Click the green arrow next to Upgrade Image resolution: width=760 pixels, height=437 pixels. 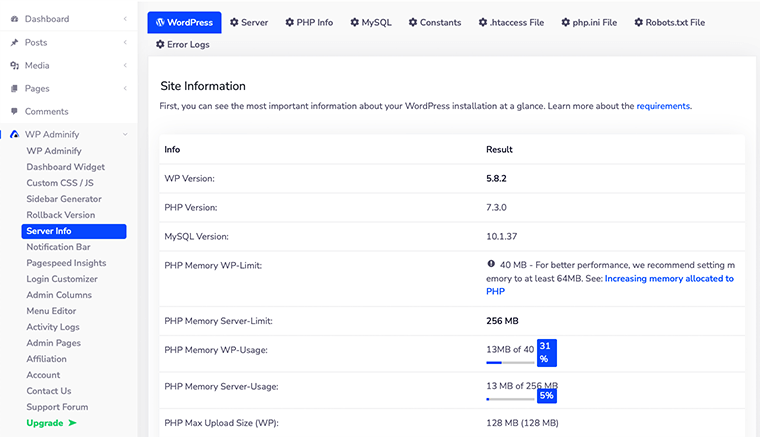(72, 423)
